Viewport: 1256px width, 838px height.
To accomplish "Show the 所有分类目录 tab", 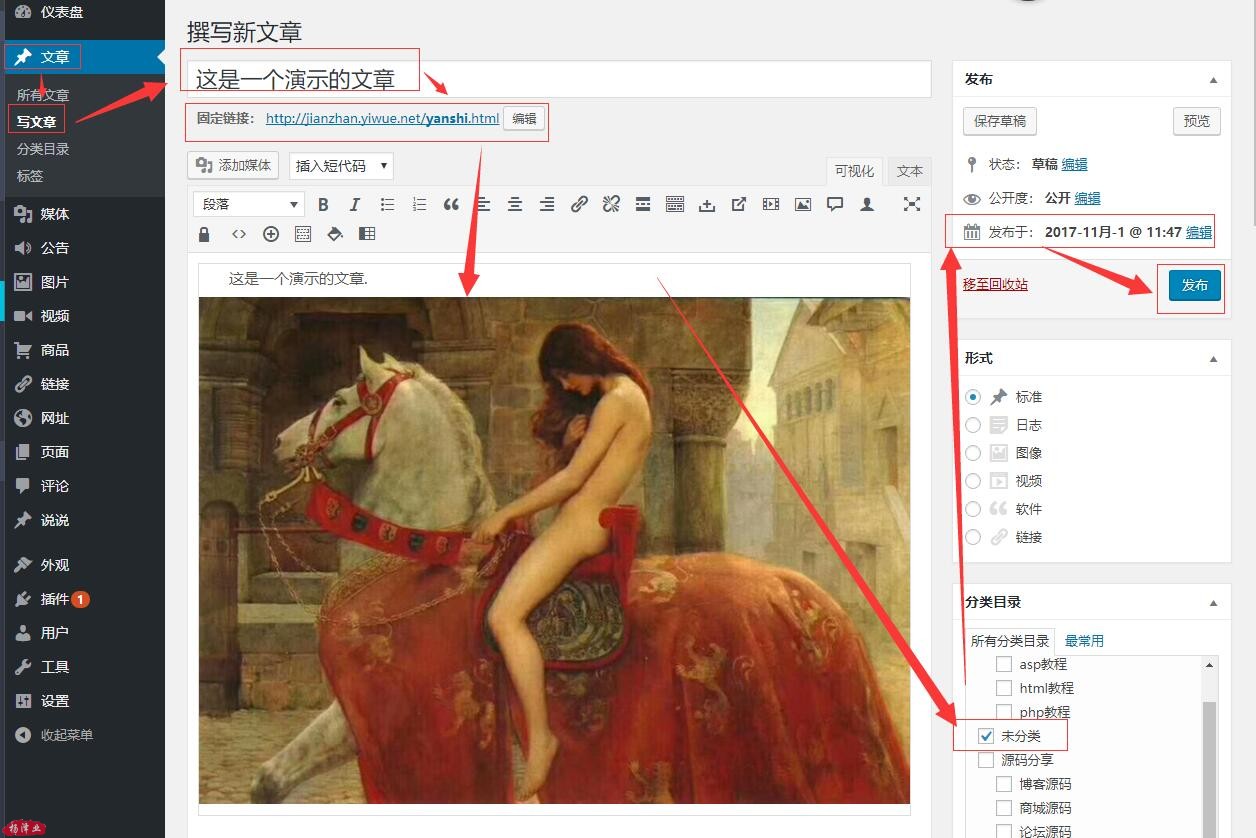I will [x=1010, y=641].
